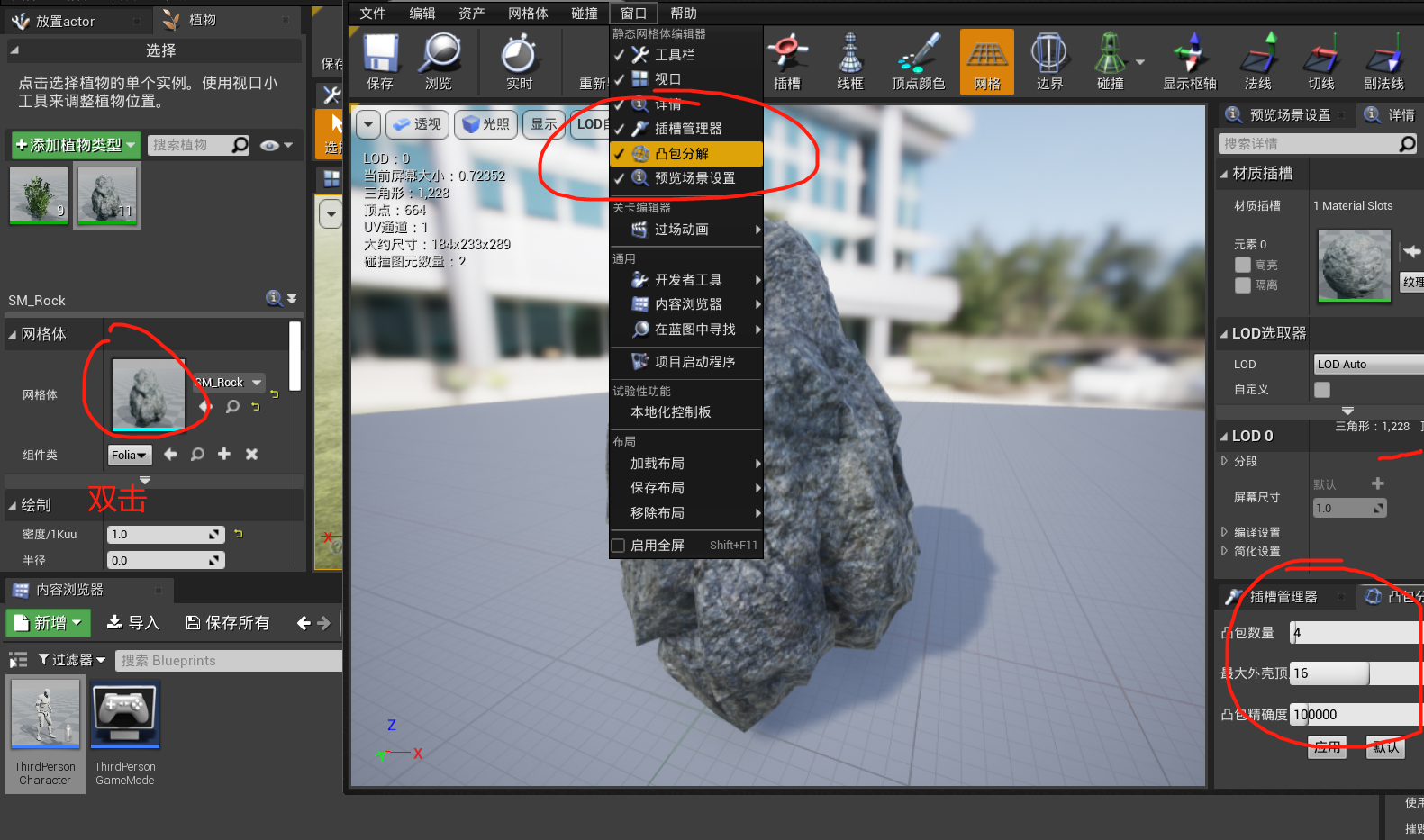Open the 帮助 menu
Image resolution: width=1424 pixels, height=840 pixels.
[684, 14]
